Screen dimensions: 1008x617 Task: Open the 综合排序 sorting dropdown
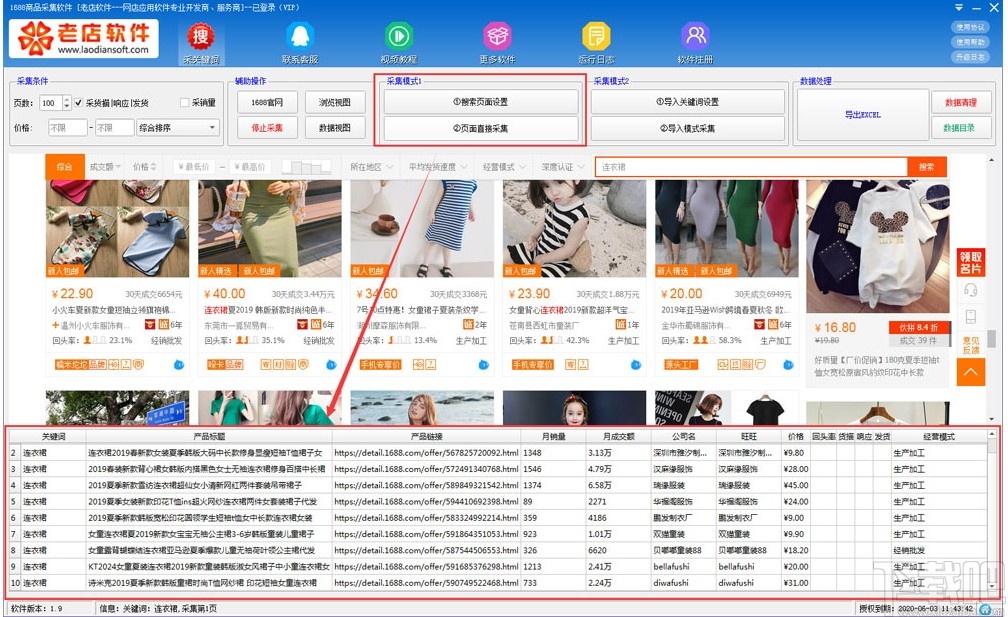176,127
